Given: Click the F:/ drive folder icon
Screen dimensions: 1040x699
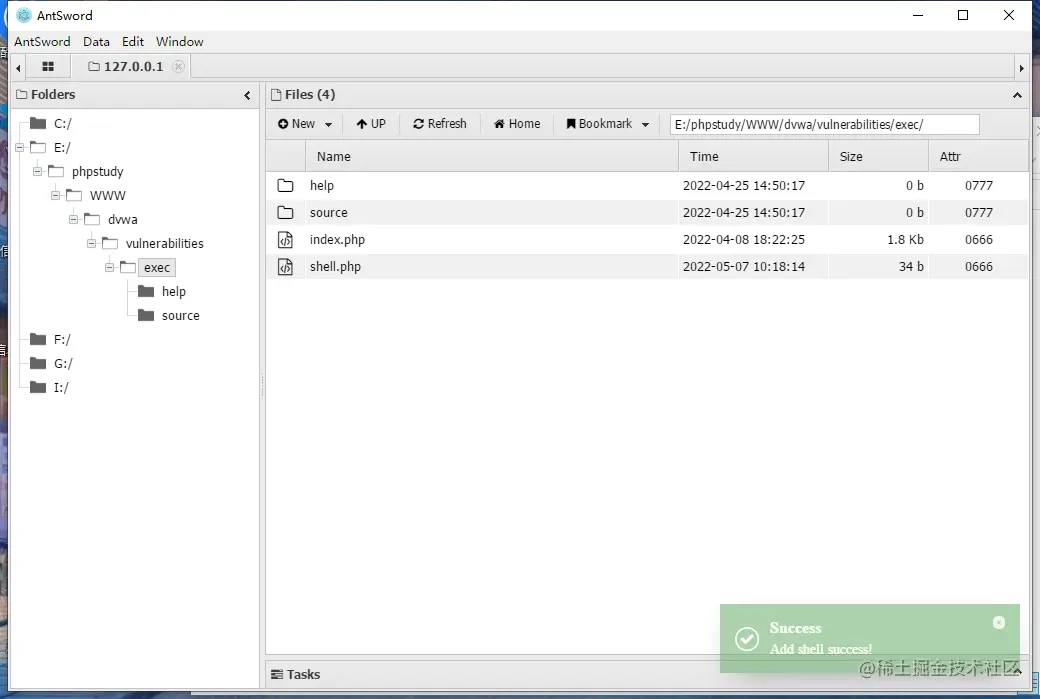Looking at the screenshot, I should pos(38,340).
